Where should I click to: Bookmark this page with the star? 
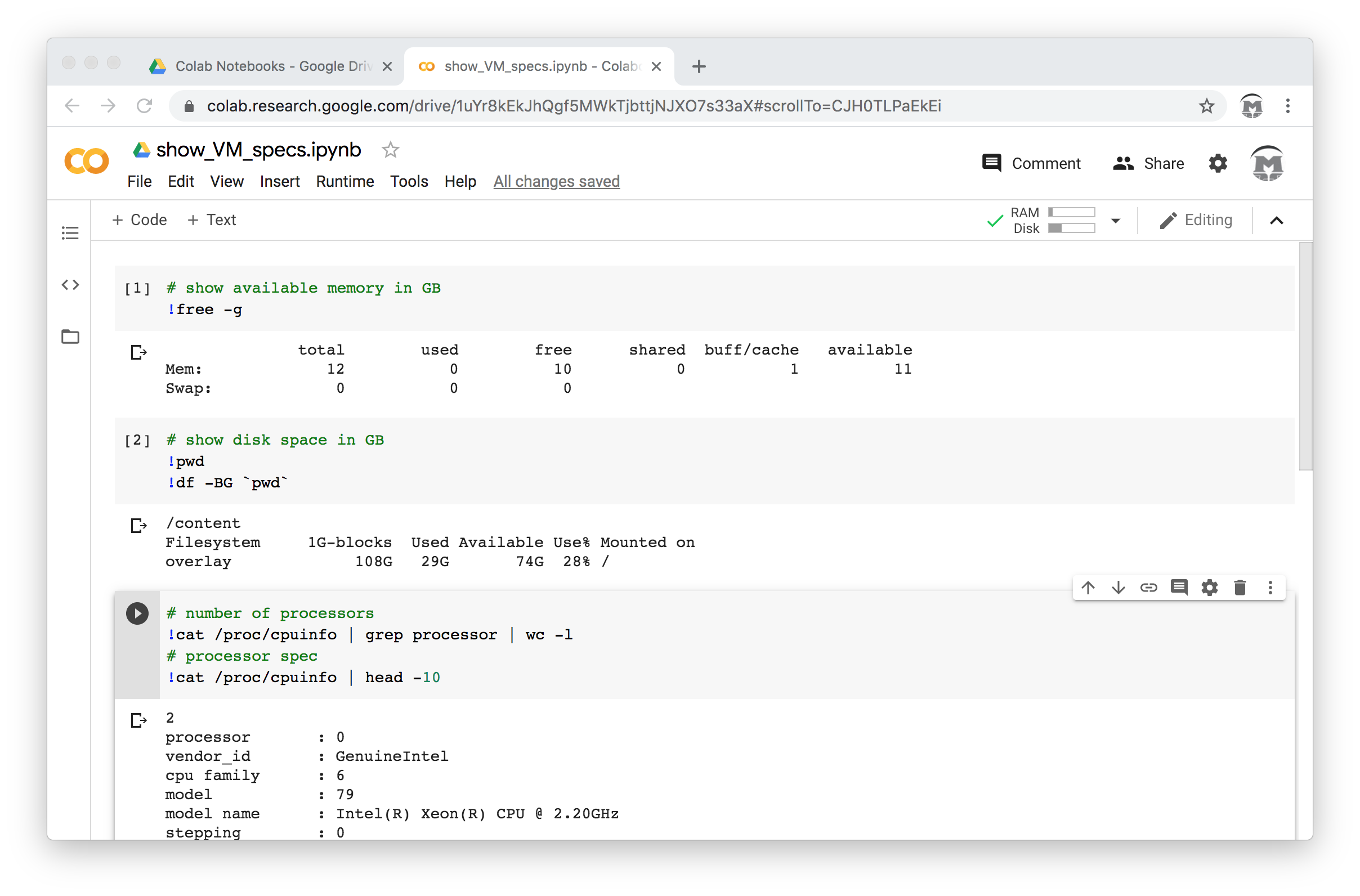click(1206, 106)
